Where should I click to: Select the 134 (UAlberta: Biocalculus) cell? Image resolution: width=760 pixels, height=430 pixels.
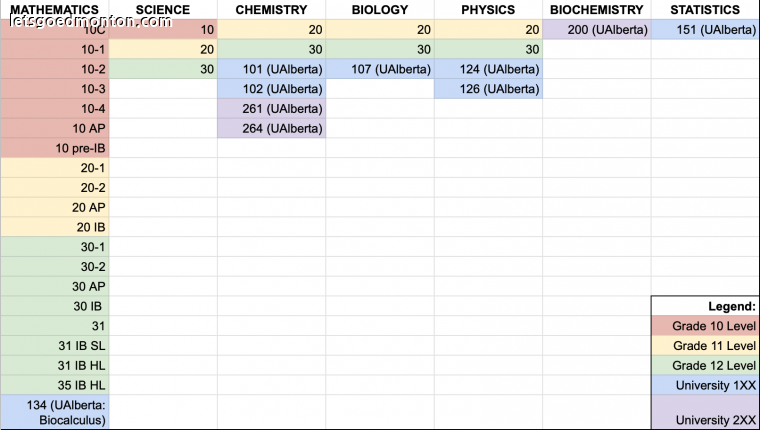pyautogui.click(x=54, y=412)
